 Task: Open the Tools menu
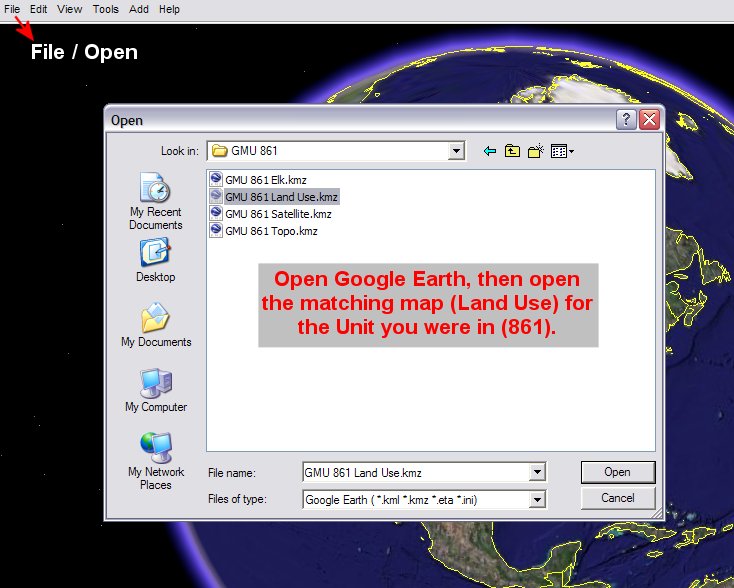coord(105,9)
